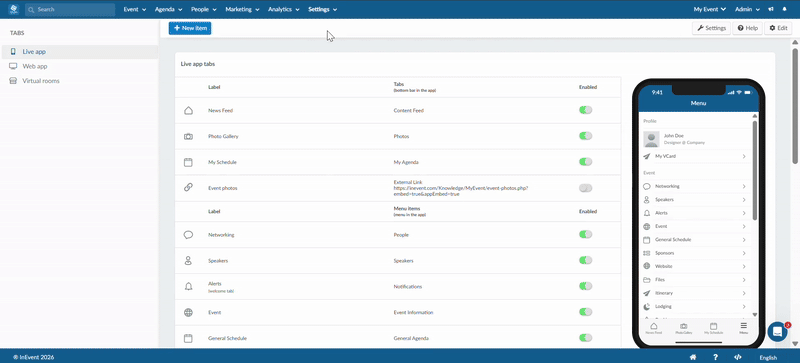Click the Networking chat bubble icon in table

188,235
